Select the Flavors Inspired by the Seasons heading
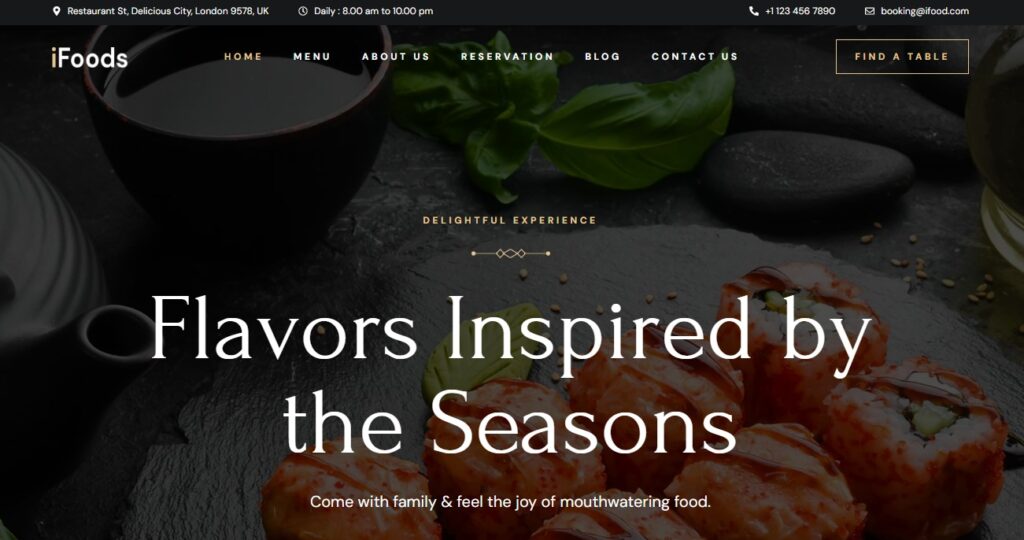The image size is (1024, 540). tap(511, 375)
